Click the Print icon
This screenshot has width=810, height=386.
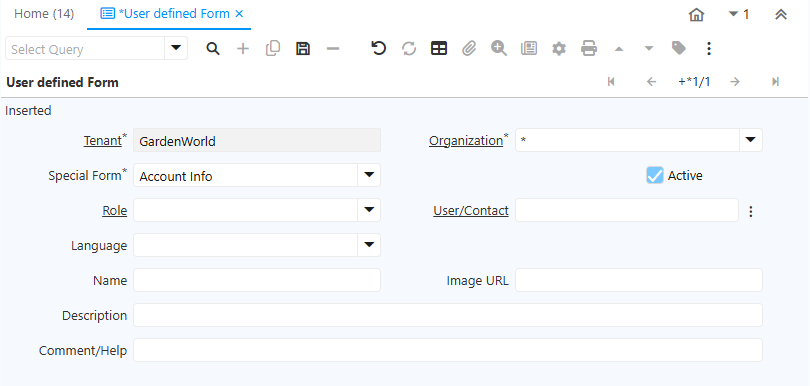coord(589,49)
